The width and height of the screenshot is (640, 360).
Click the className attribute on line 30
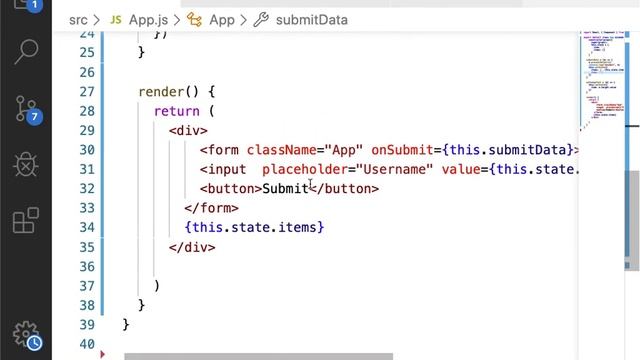pyautogui.click(x=282, y=150)
